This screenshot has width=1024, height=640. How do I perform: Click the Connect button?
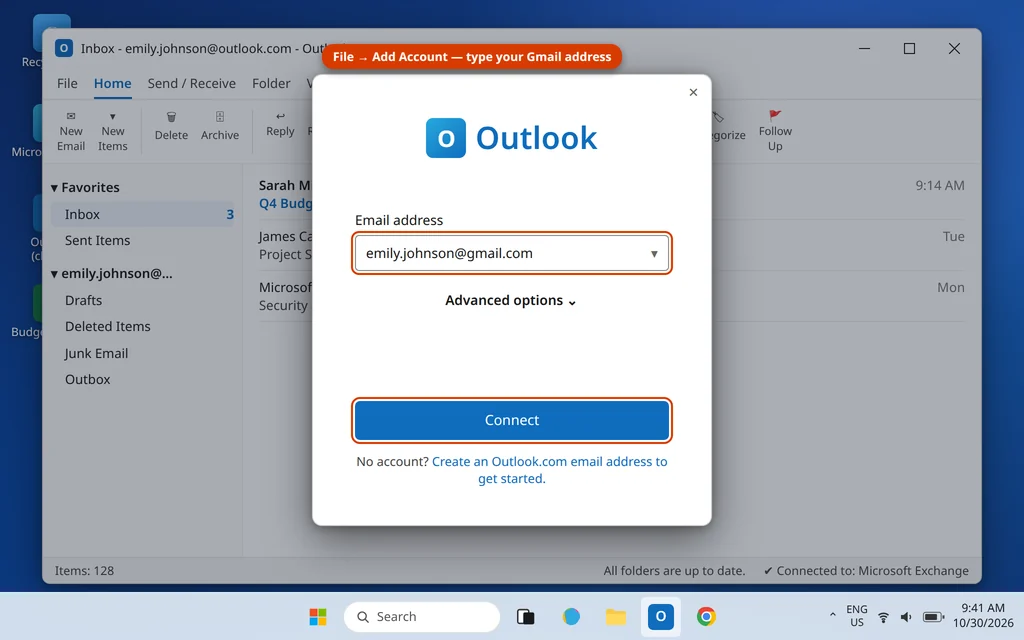click(511, 420)
